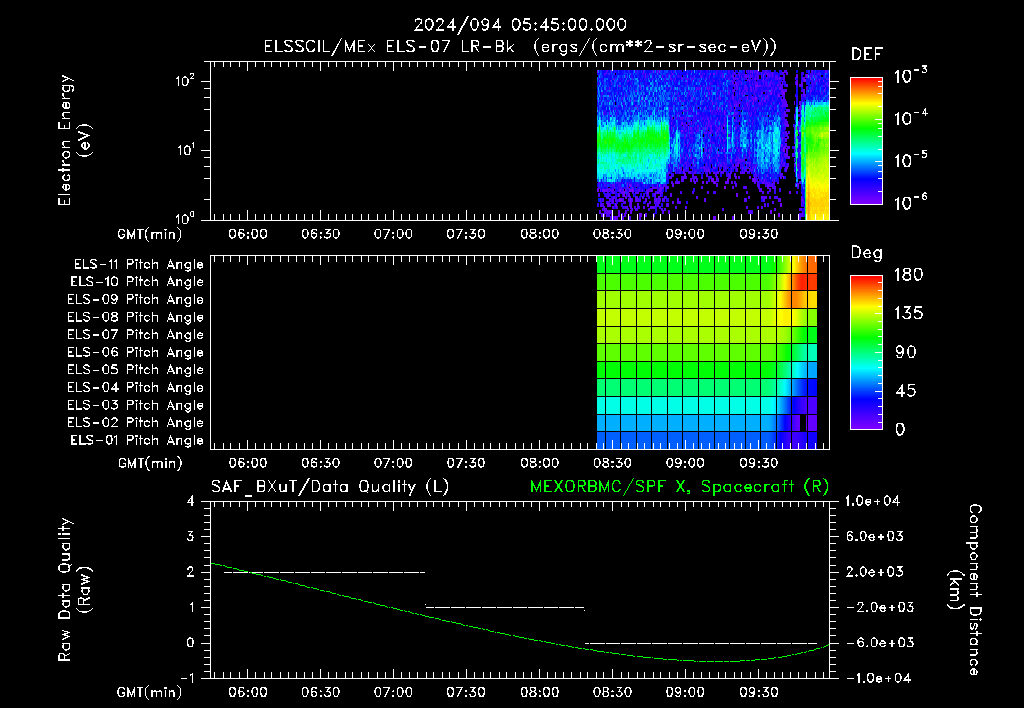
Task: Click the Component Distance (km) axis label
Action: pos(965,590)
